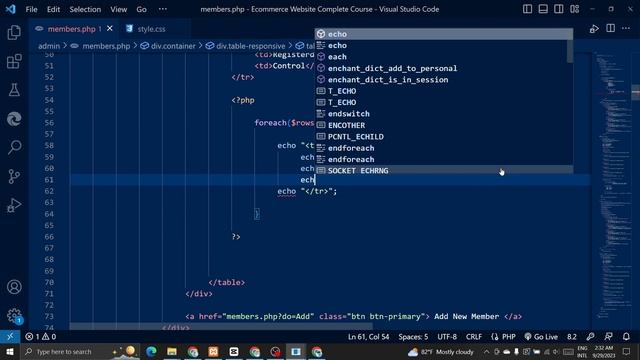Viewport: 640px width, 360px height.
Task: Choose the endswitch suggestion
Action: (440, 114)
